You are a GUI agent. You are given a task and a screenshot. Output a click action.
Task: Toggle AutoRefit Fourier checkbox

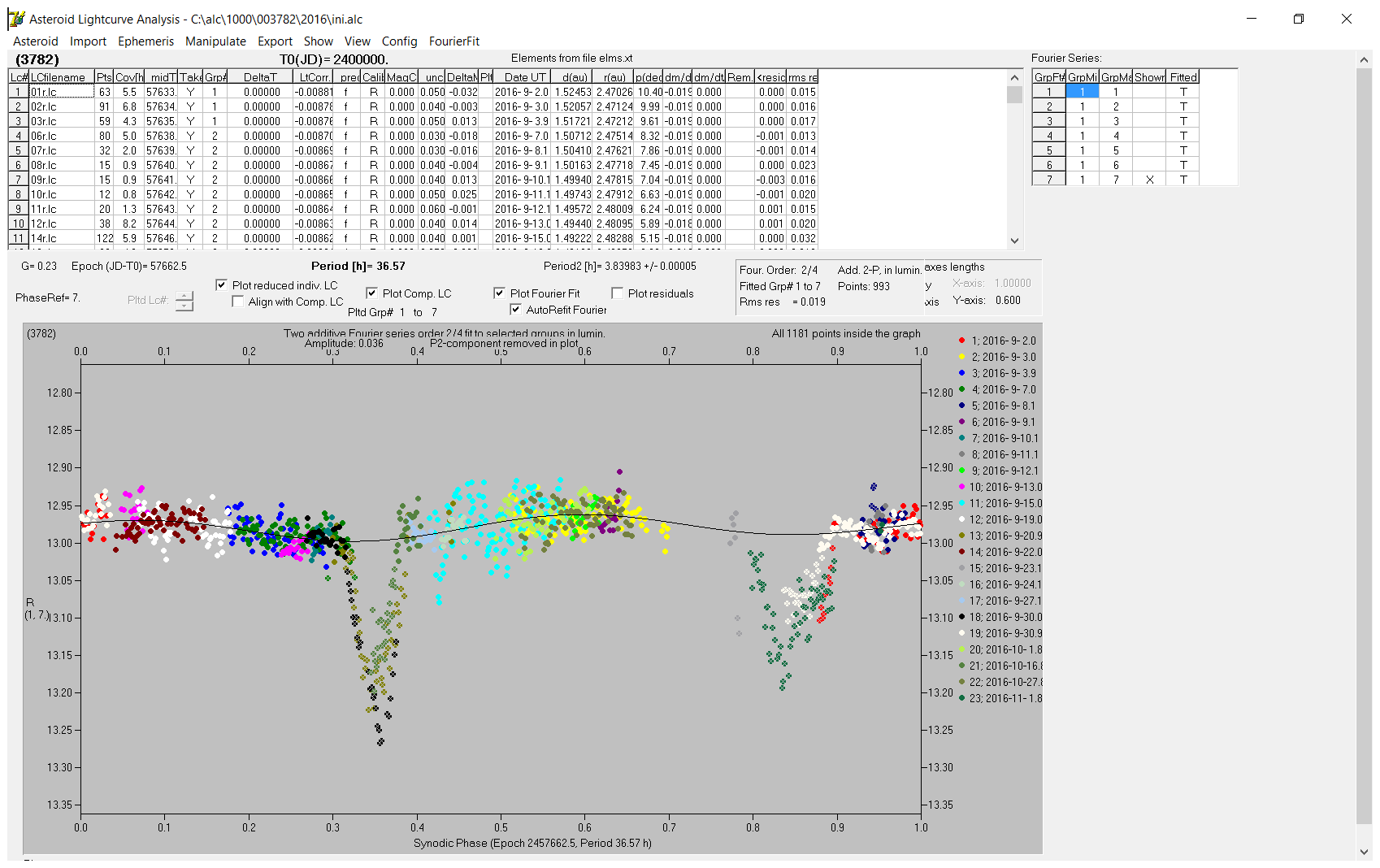pyautogui.click(x=515, y=310)
